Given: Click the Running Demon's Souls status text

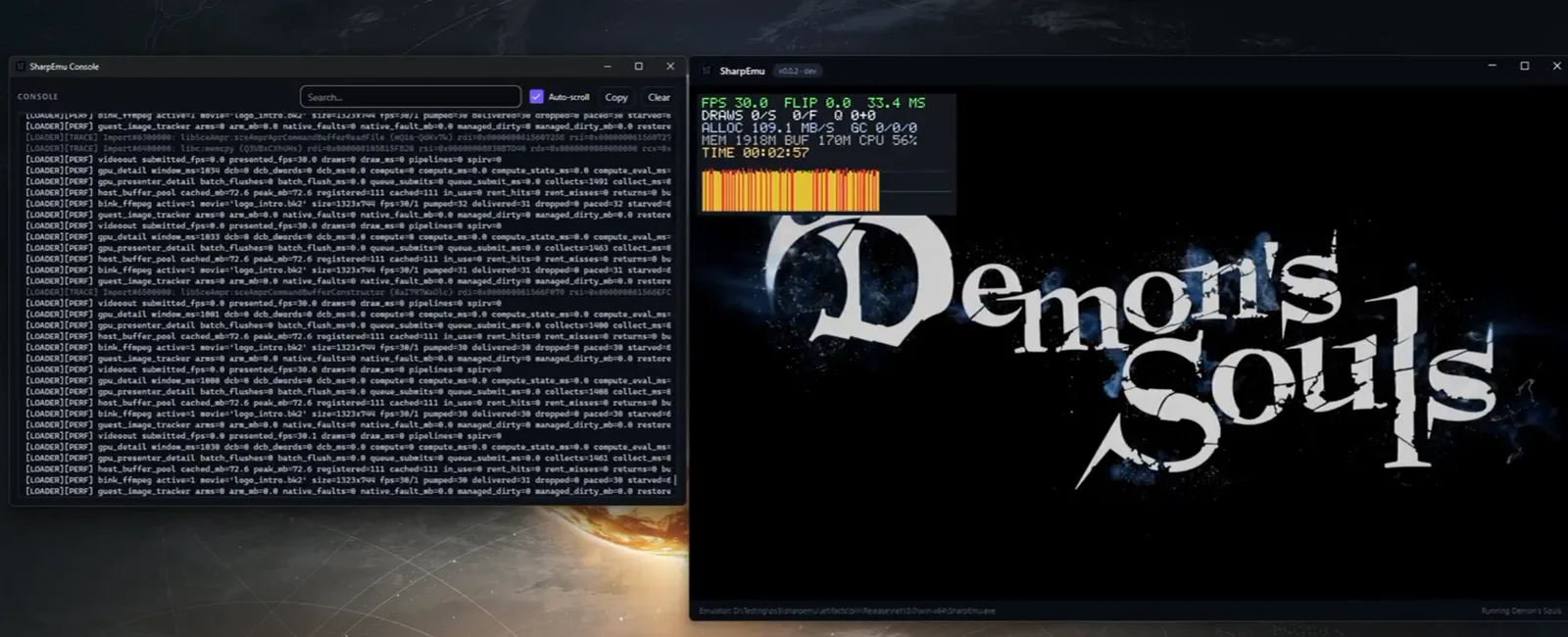Looking at the screenshot, I should (x=1521, y=611).
